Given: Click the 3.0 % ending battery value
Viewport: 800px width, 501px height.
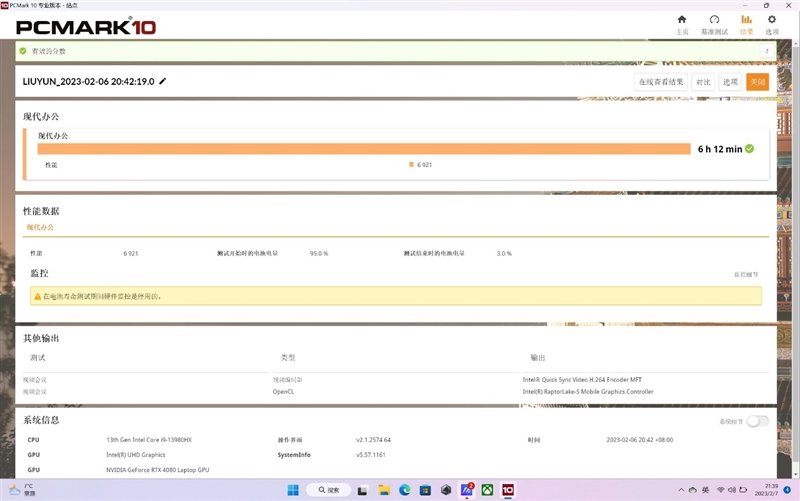Looking at the screenshot, I should click(504, 253).
